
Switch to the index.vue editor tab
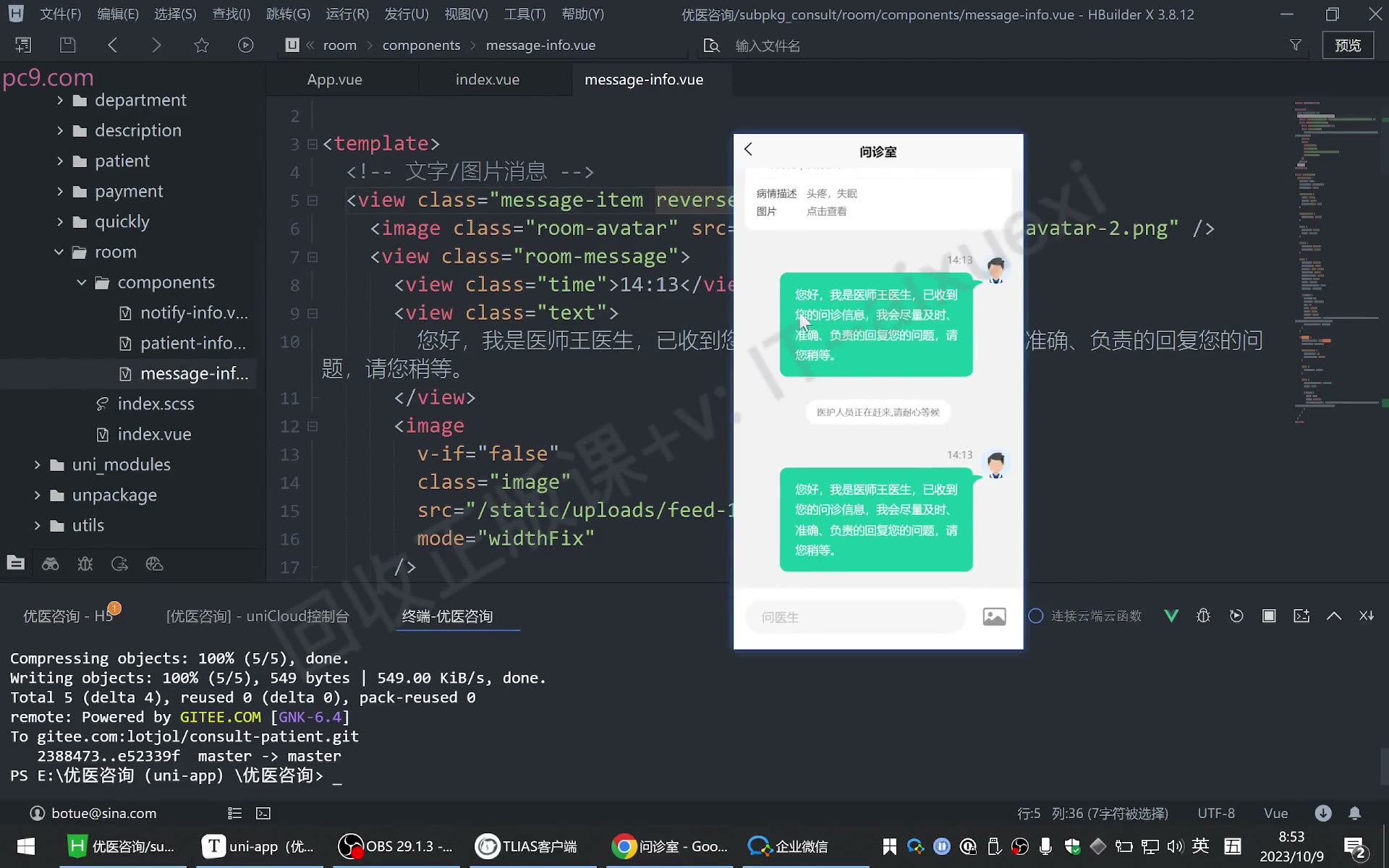click(x=488, y=80)
